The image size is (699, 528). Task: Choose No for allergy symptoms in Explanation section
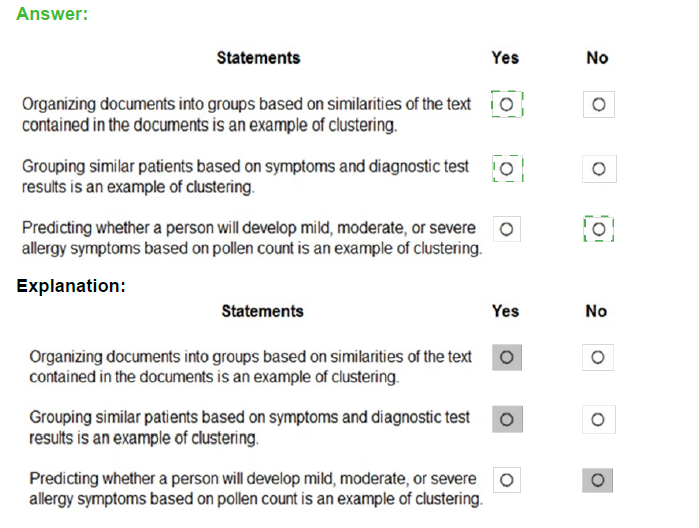597,480
